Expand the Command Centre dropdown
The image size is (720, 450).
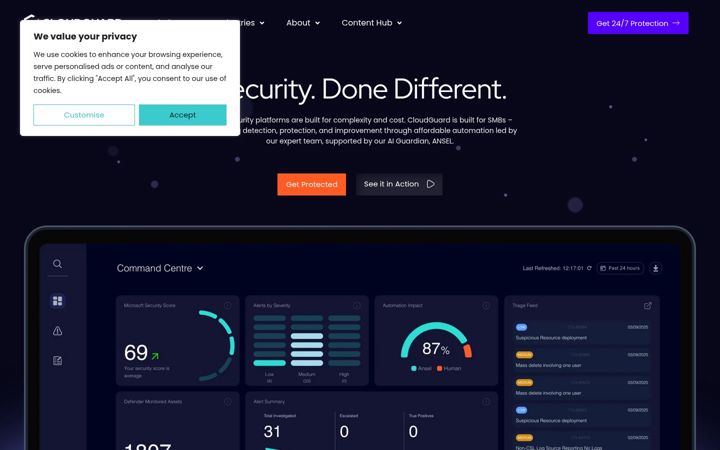click(x=200, y=268)
